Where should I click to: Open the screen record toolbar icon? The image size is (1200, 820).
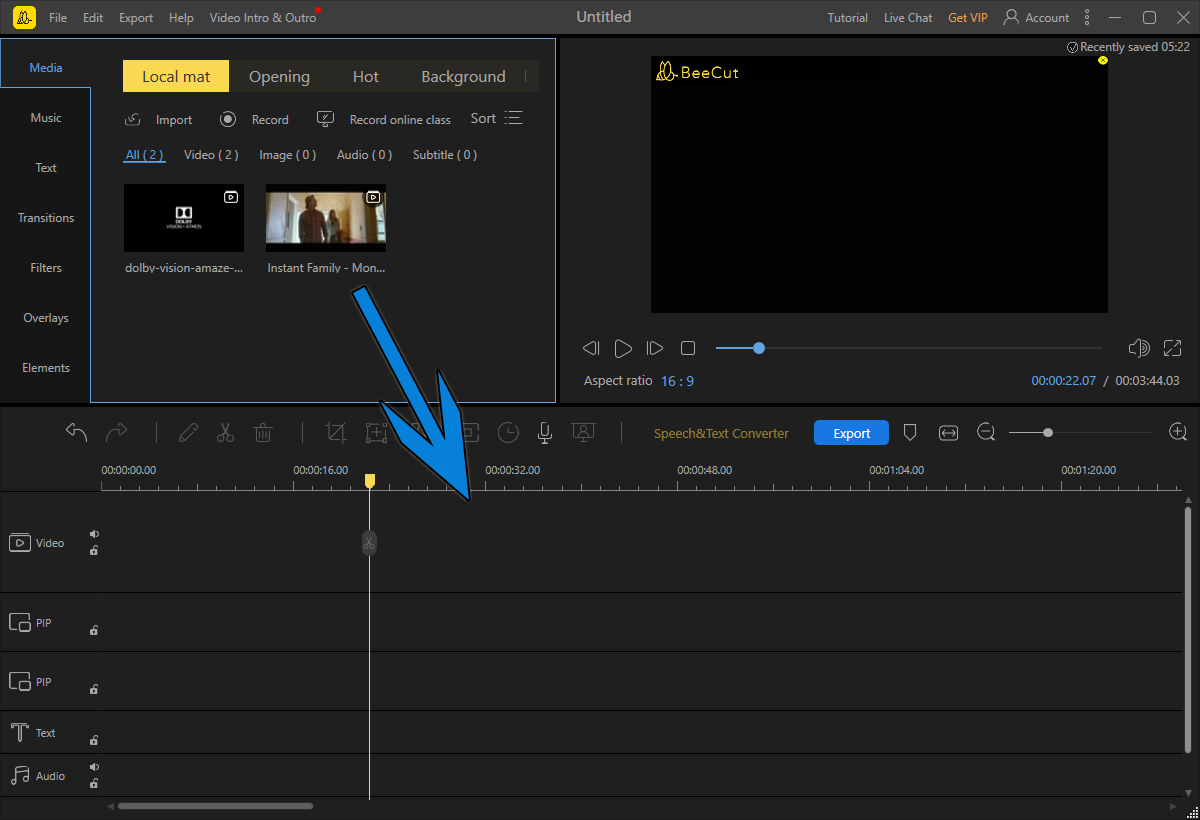point(583,432)
